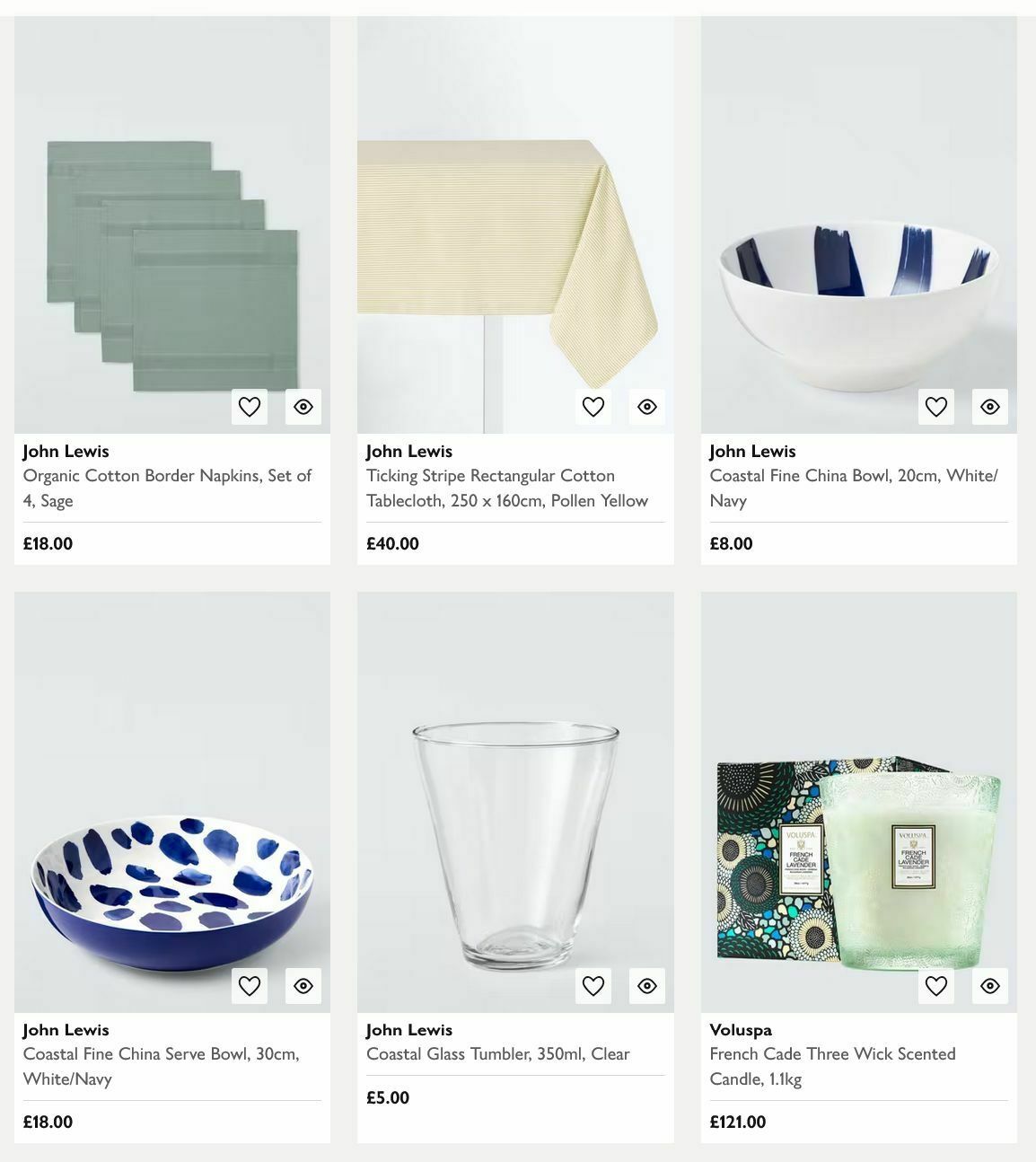The height and width of the screenshot is (1162, 1036).
Task: Toggle wishlist heart on French Cade candle
Action: [935, 985]
